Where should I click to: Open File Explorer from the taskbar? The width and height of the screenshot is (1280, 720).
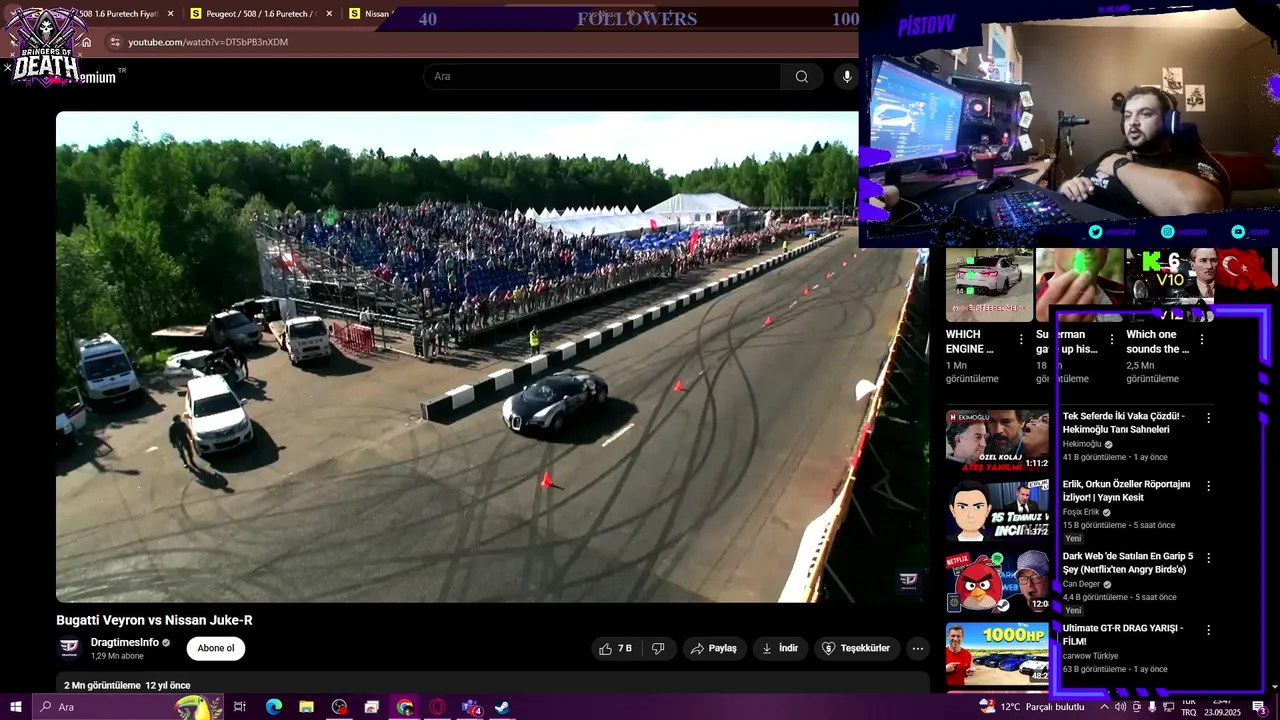coord(306,707)
